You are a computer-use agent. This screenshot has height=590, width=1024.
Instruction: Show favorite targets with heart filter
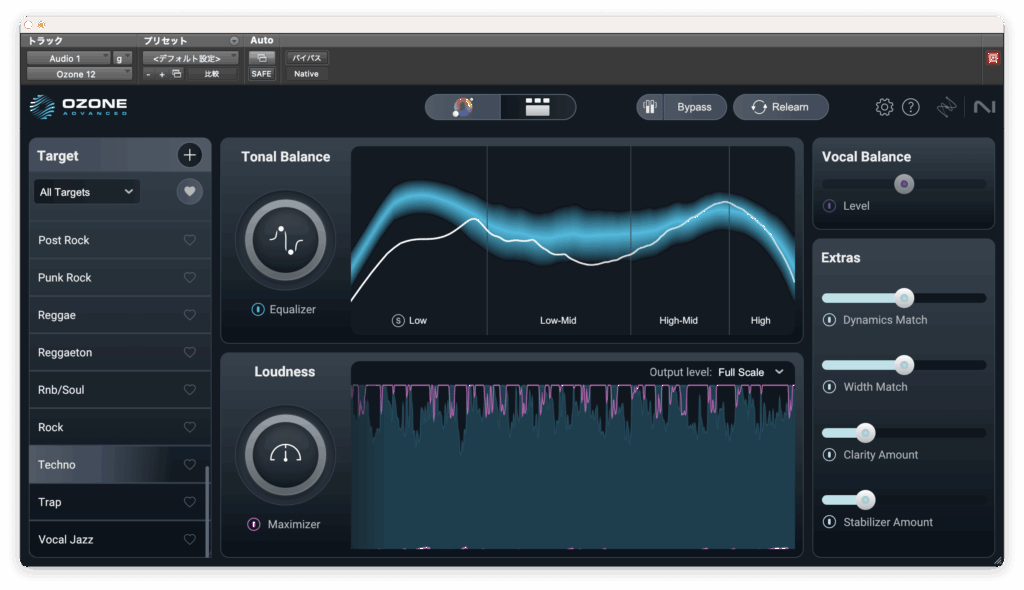pyautogui.click(x=190, y=192)
